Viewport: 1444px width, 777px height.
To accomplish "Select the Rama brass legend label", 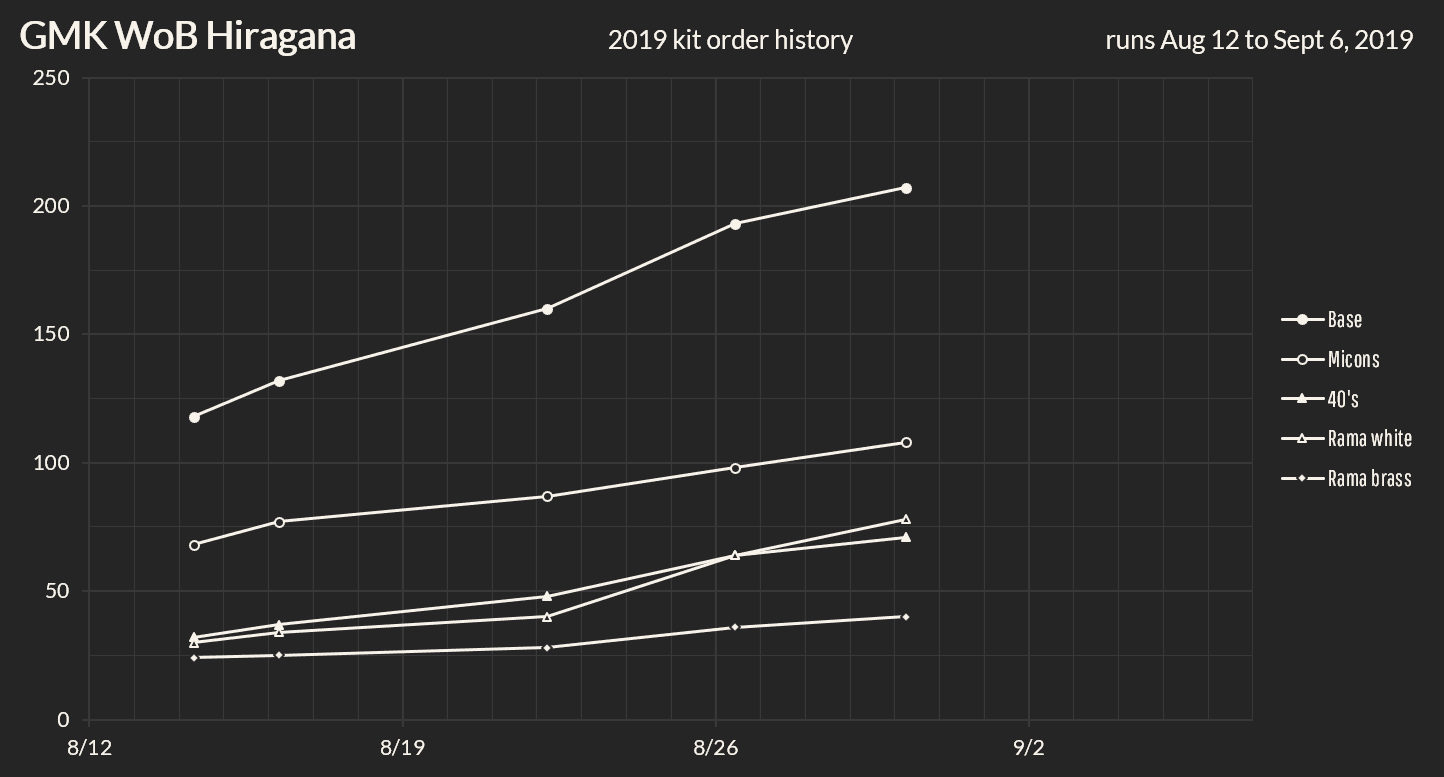I will coord(1369,478).
